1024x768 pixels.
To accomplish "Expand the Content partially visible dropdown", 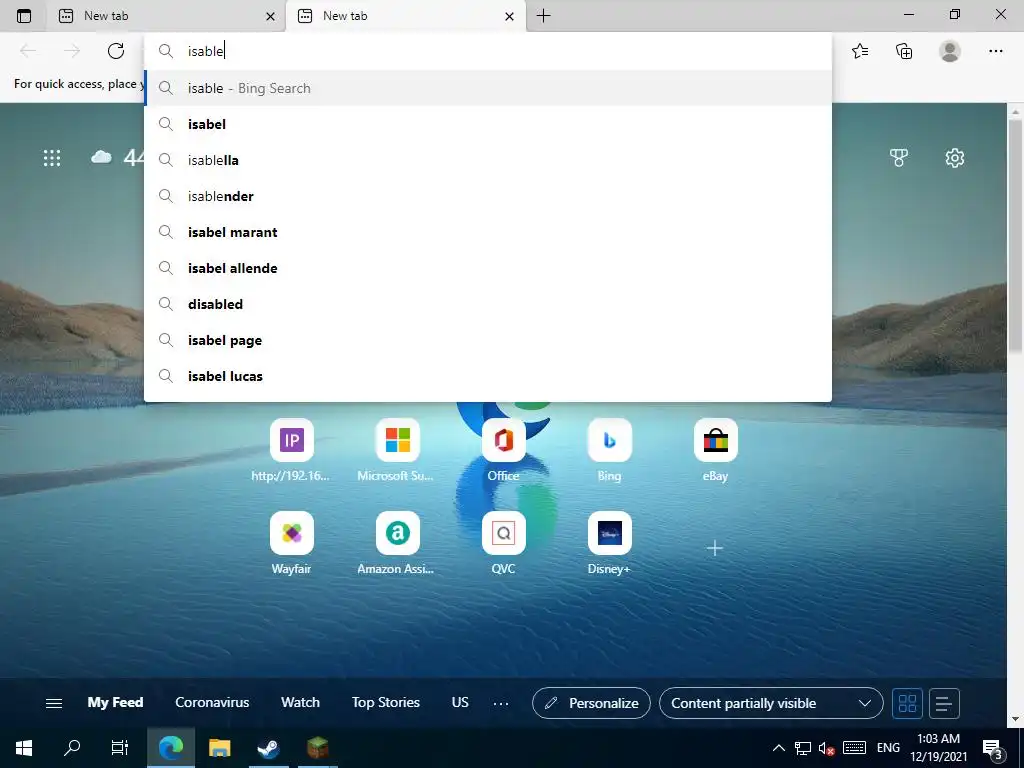I will tap(771, 703).
